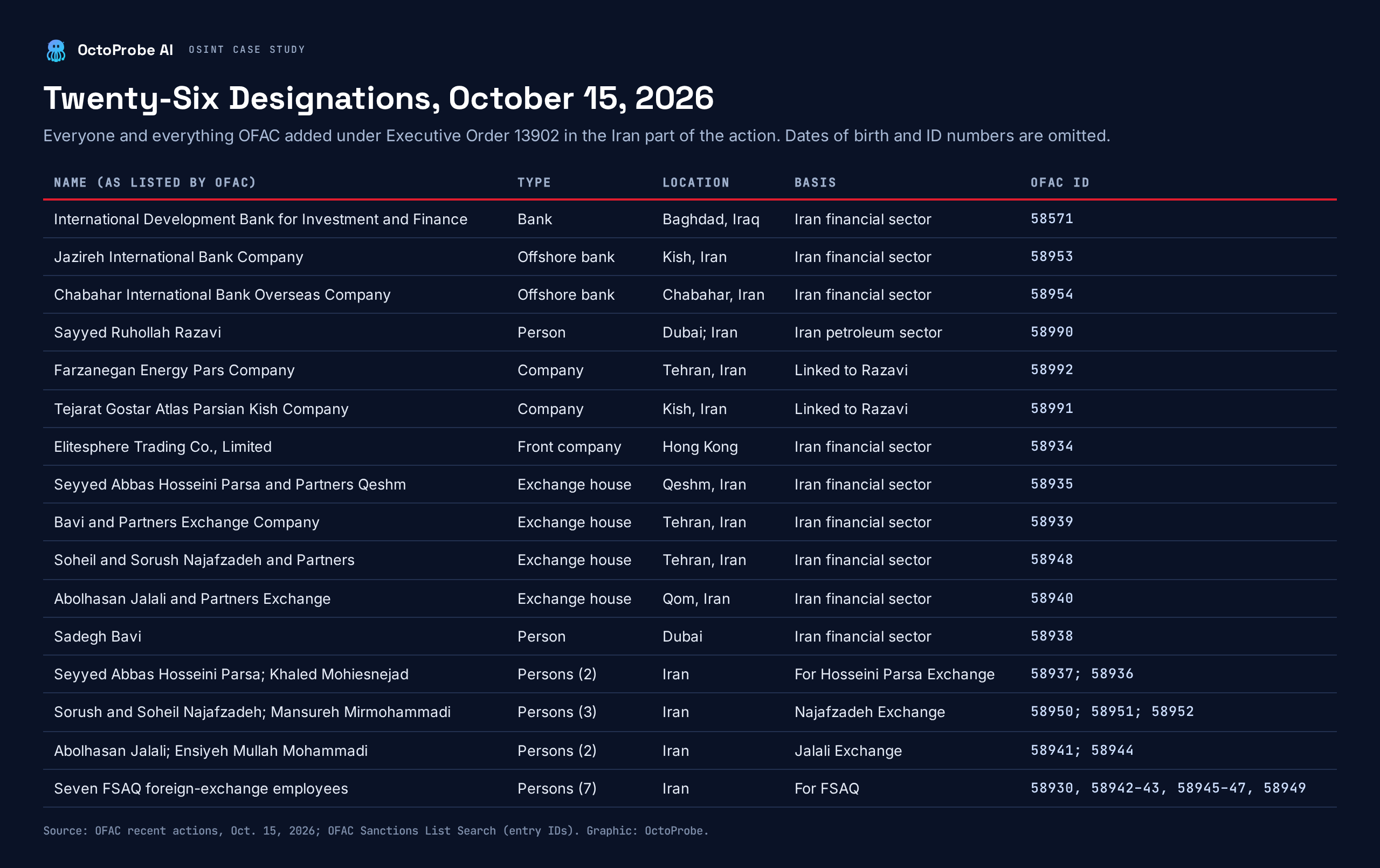Screen dimensions: 1380x868
Task: Click the OSINT CASE STUDY label
Action: coord(247,50)
